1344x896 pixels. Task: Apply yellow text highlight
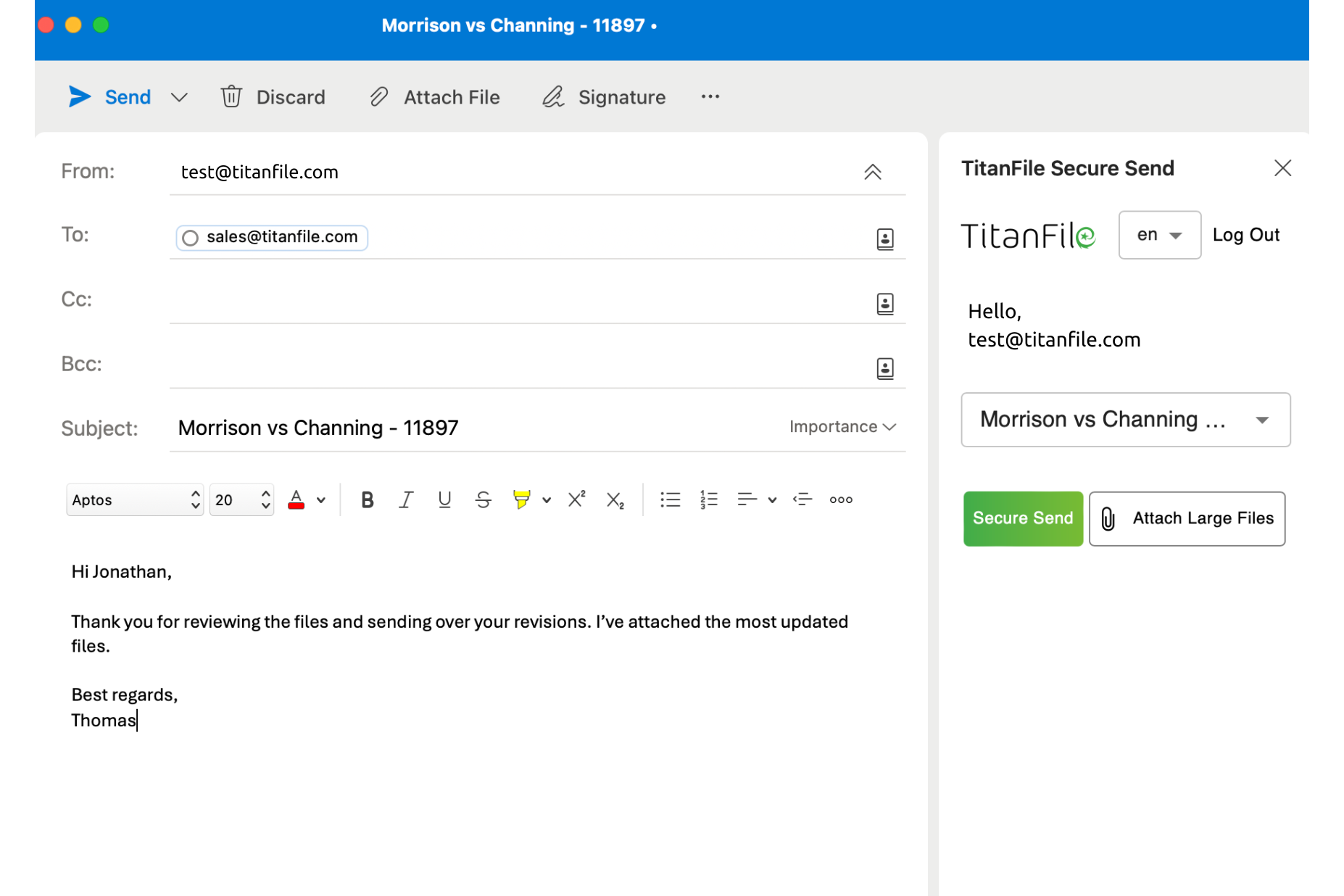pos(521,499)
